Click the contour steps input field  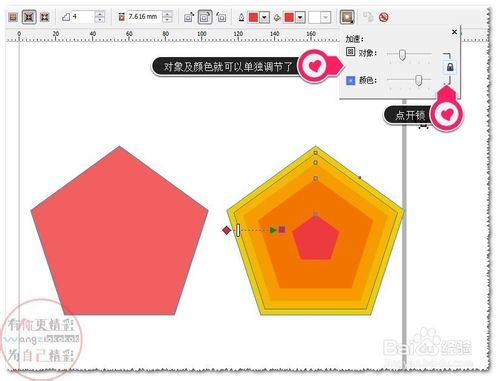click(x=83, y=17)
